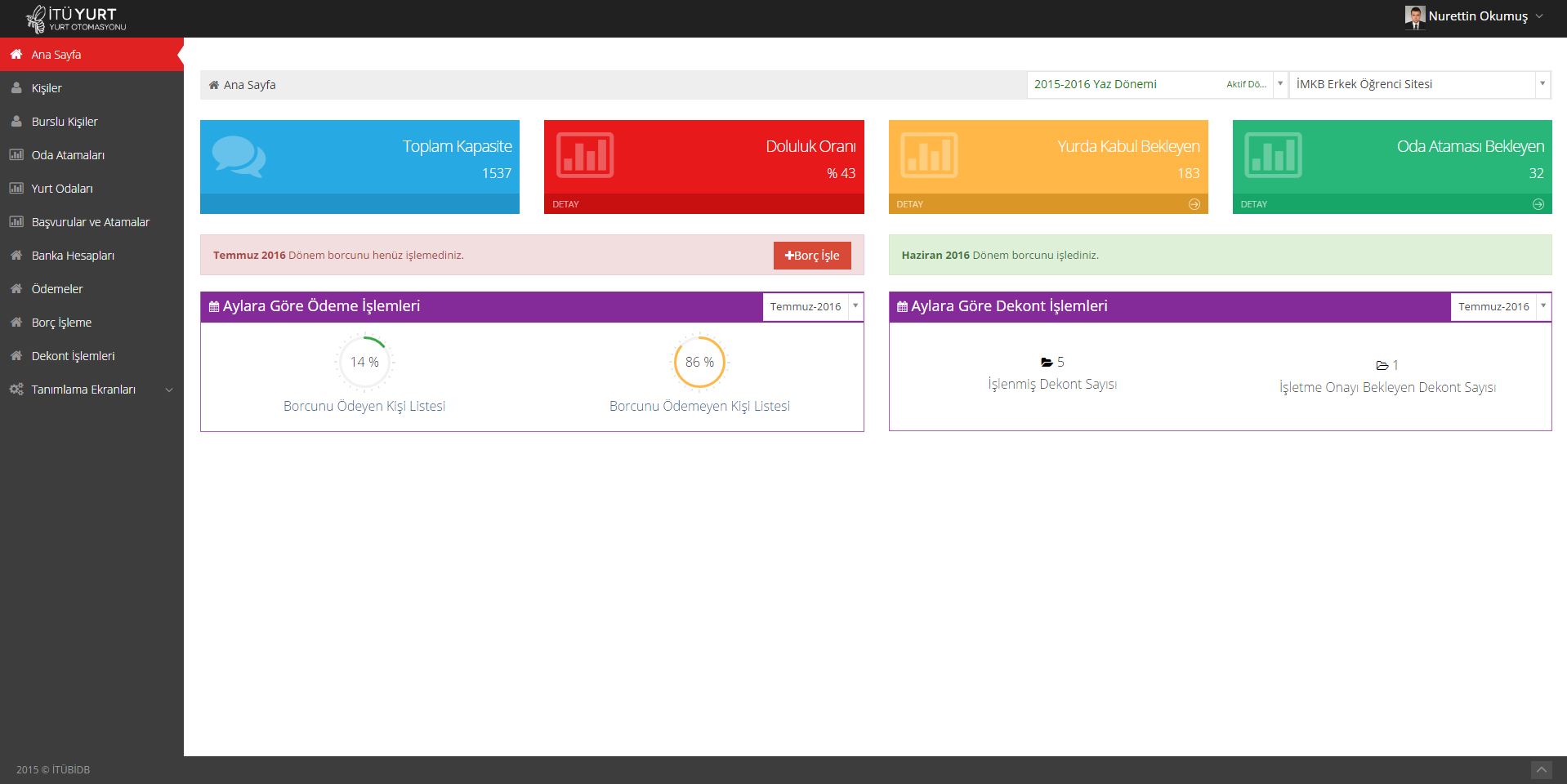
Task: Click the person icon next to Kişiler
Action: click(16, 87)
